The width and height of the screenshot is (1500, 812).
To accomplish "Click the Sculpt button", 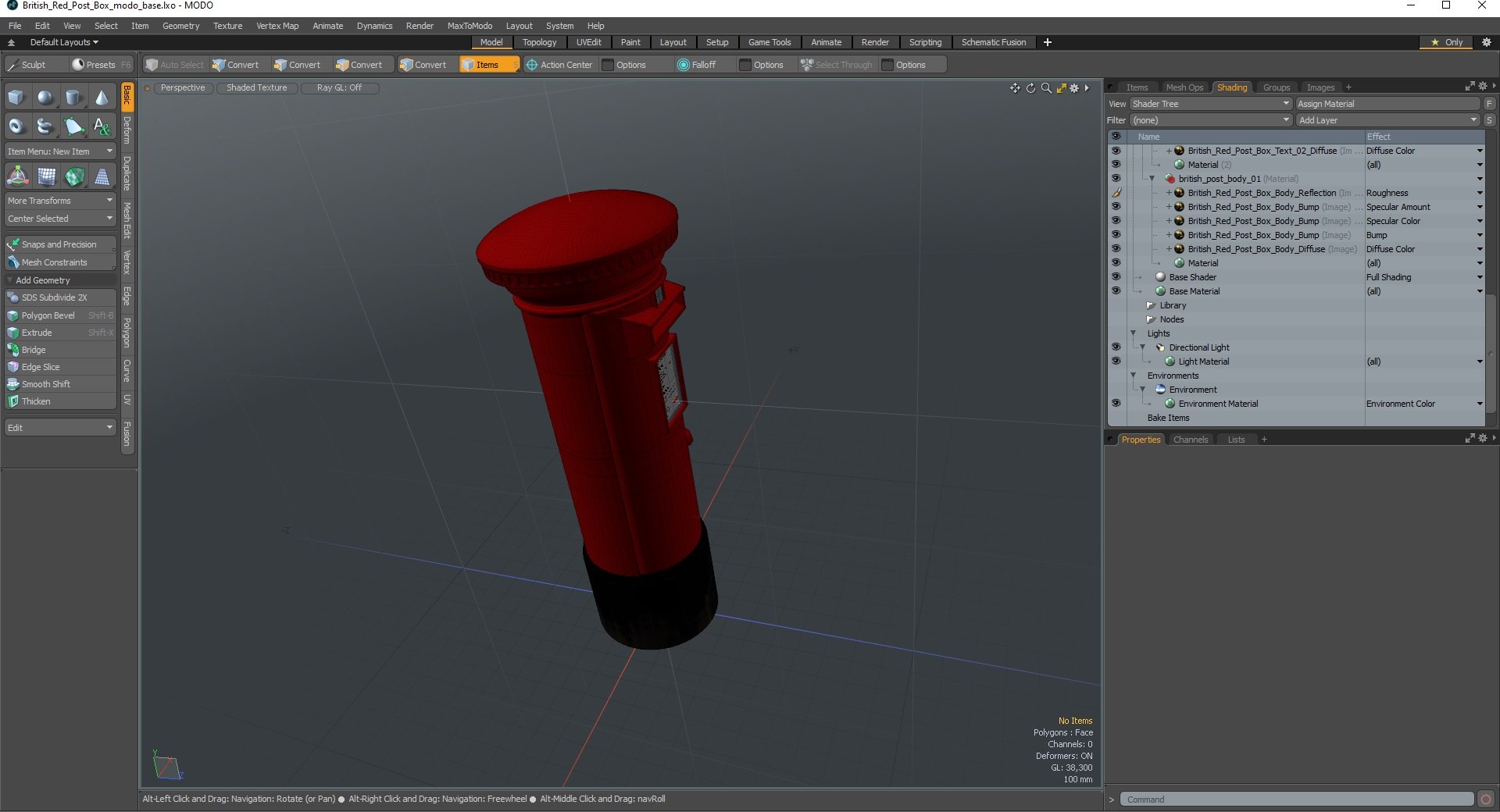I will point(34,65).
